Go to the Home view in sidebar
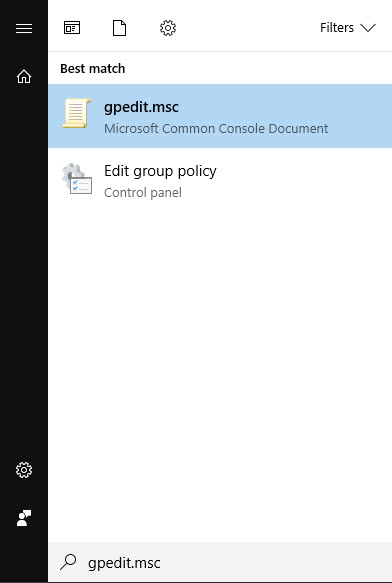 click(x=24, y=76)
